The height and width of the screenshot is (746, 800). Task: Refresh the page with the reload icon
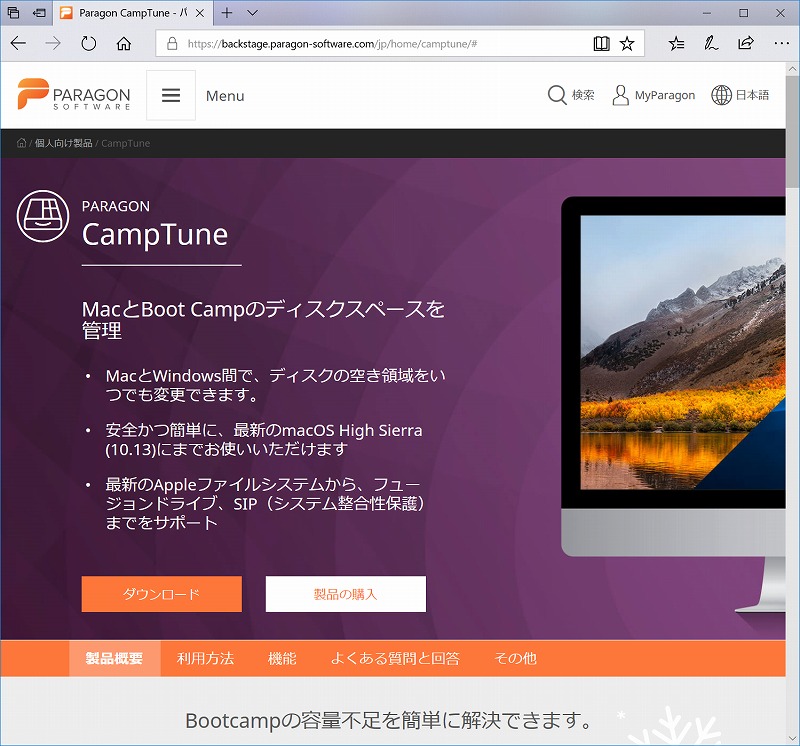pos(89,43)
